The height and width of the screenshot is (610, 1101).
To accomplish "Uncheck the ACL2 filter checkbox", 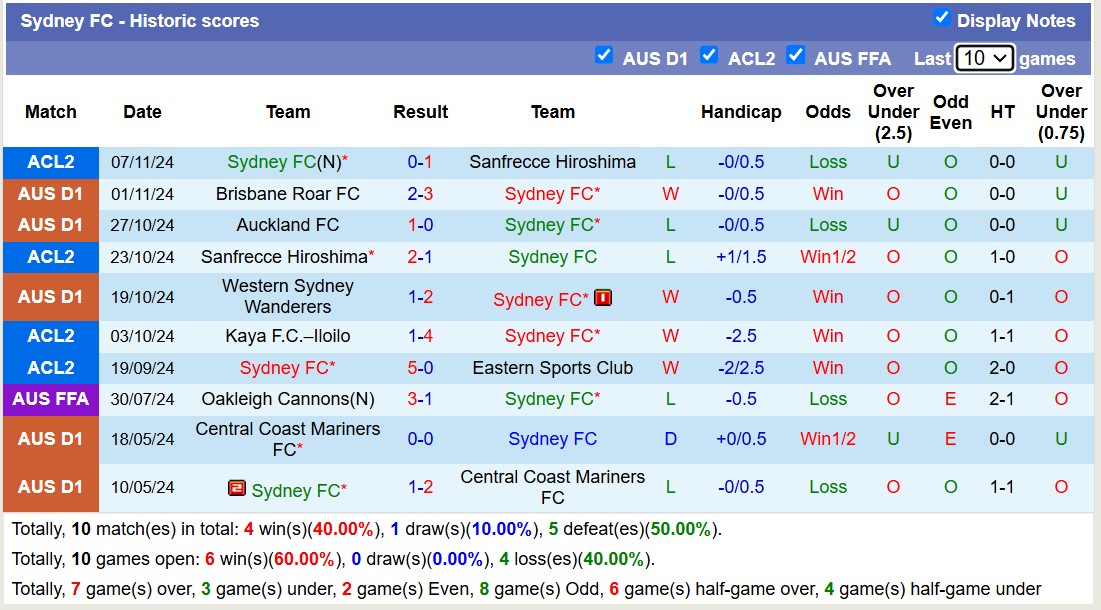I will coord(709,56).
